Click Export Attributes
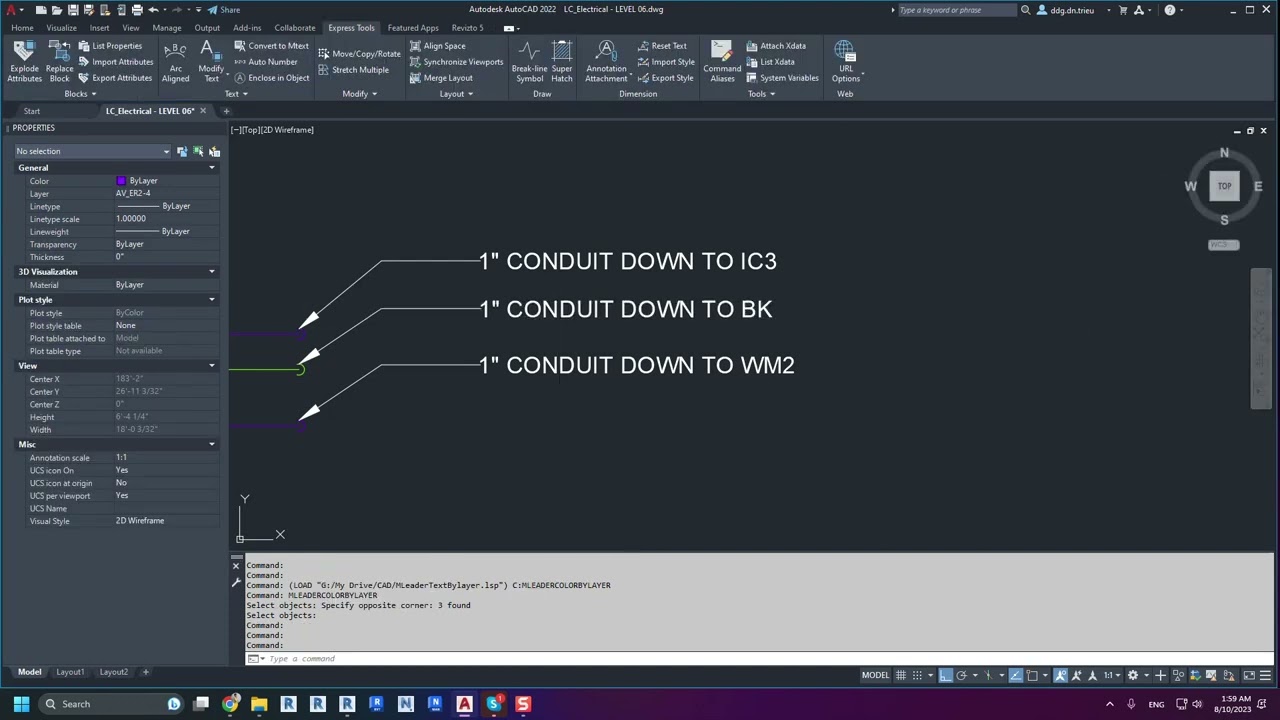 pos(115,78)
